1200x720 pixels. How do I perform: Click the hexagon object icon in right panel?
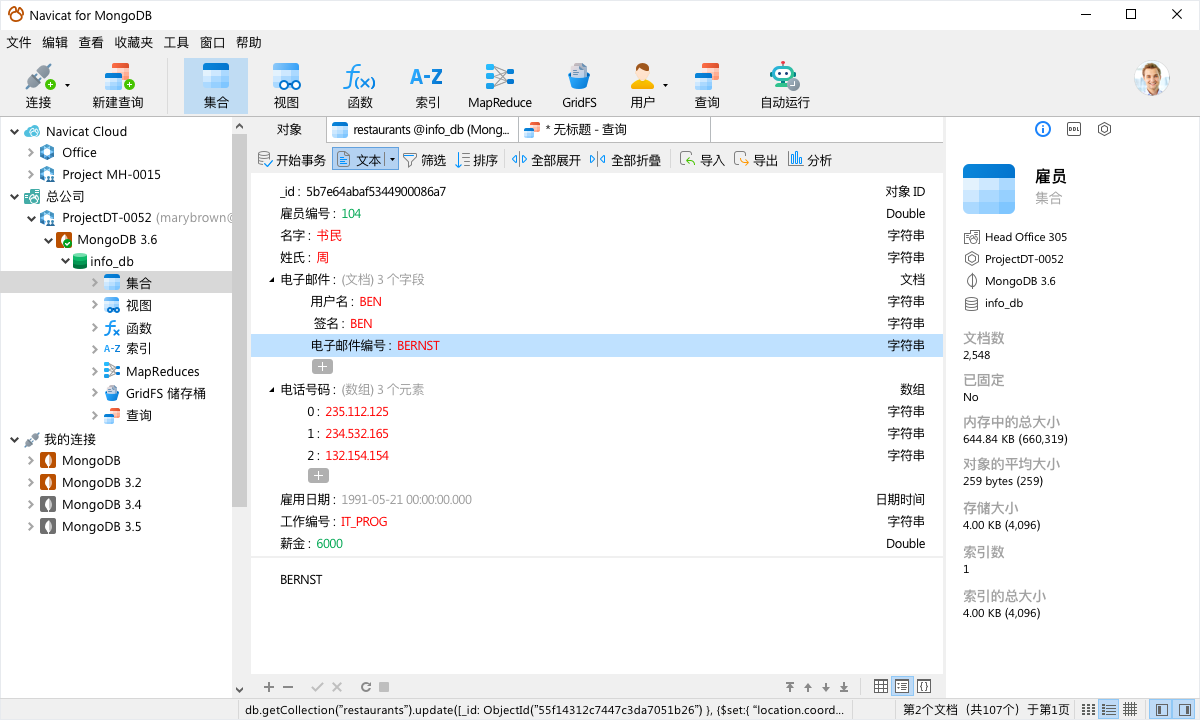click(1104, 129)
